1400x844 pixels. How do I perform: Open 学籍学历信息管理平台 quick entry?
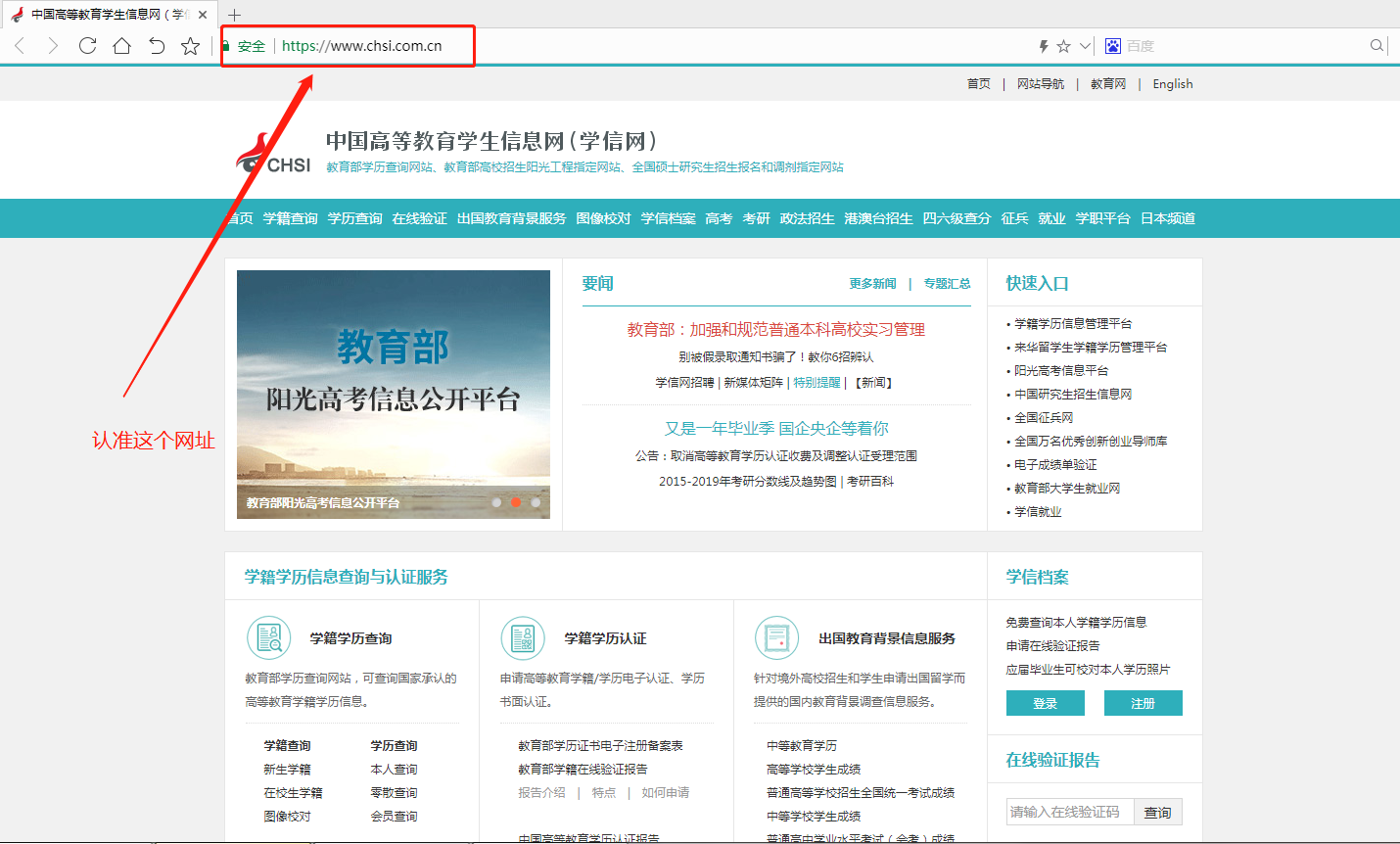click(1073, 324)
